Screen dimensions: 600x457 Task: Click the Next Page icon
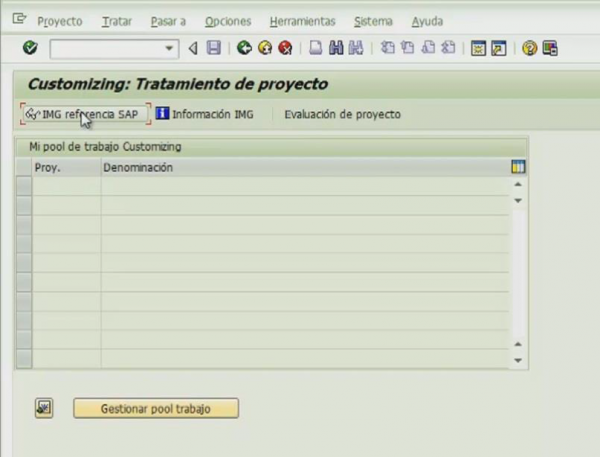[x=428, y=48]
